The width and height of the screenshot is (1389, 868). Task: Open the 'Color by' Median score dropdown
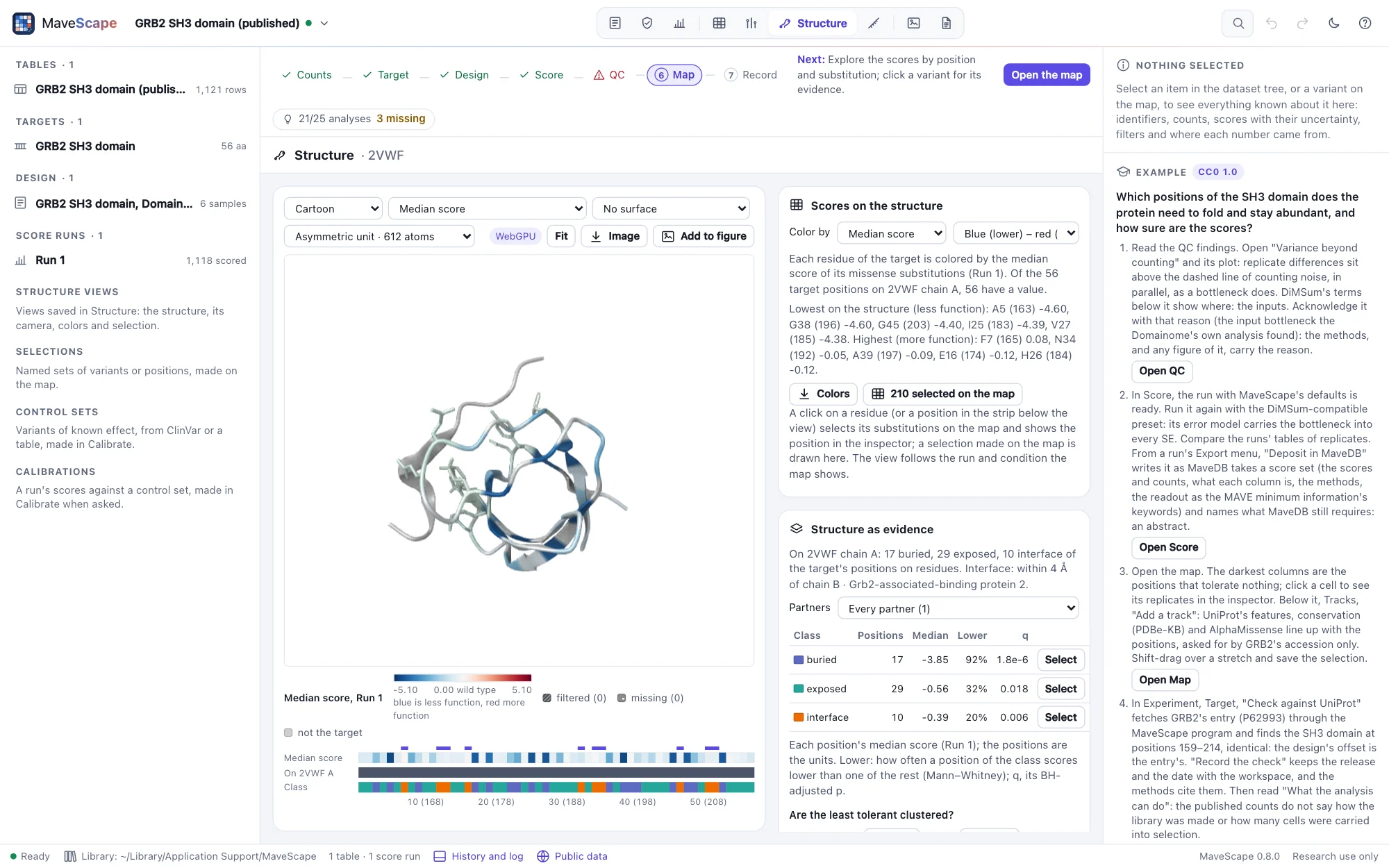click(892, 233)
